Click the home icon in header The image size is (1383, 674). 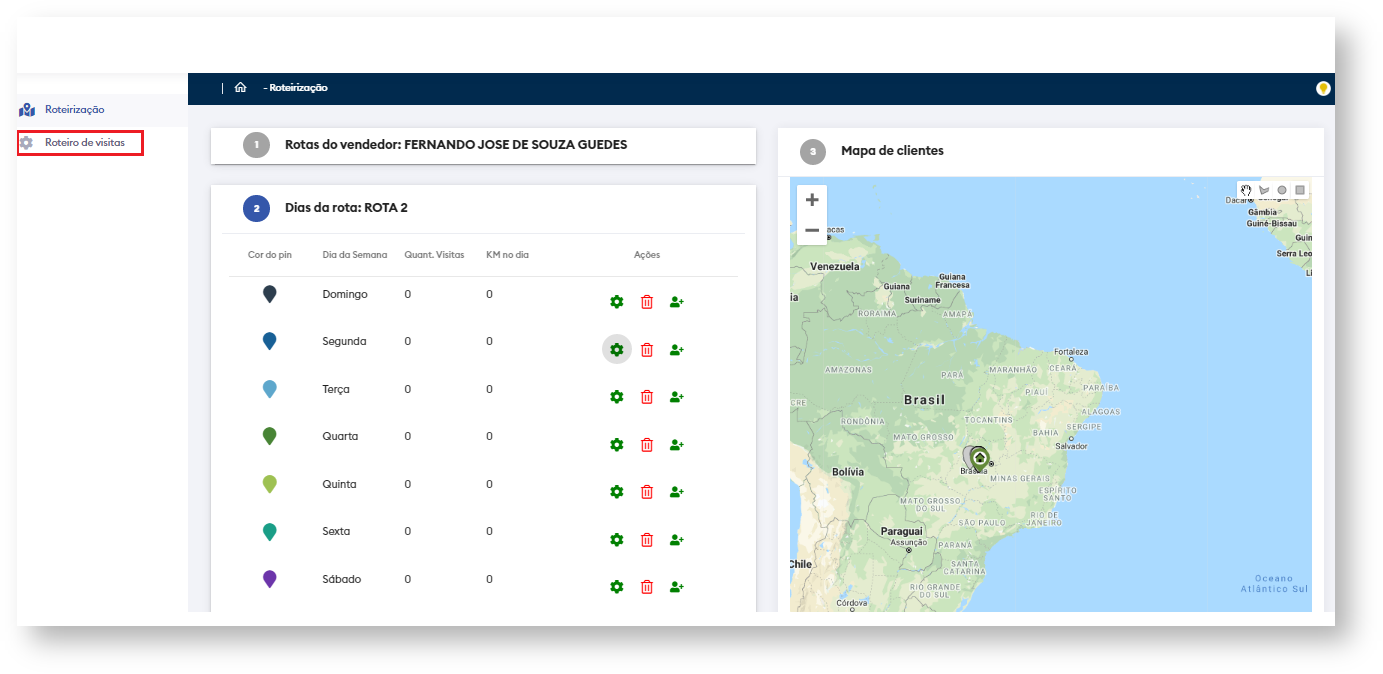pyautogui.click(x=240, y=88)
